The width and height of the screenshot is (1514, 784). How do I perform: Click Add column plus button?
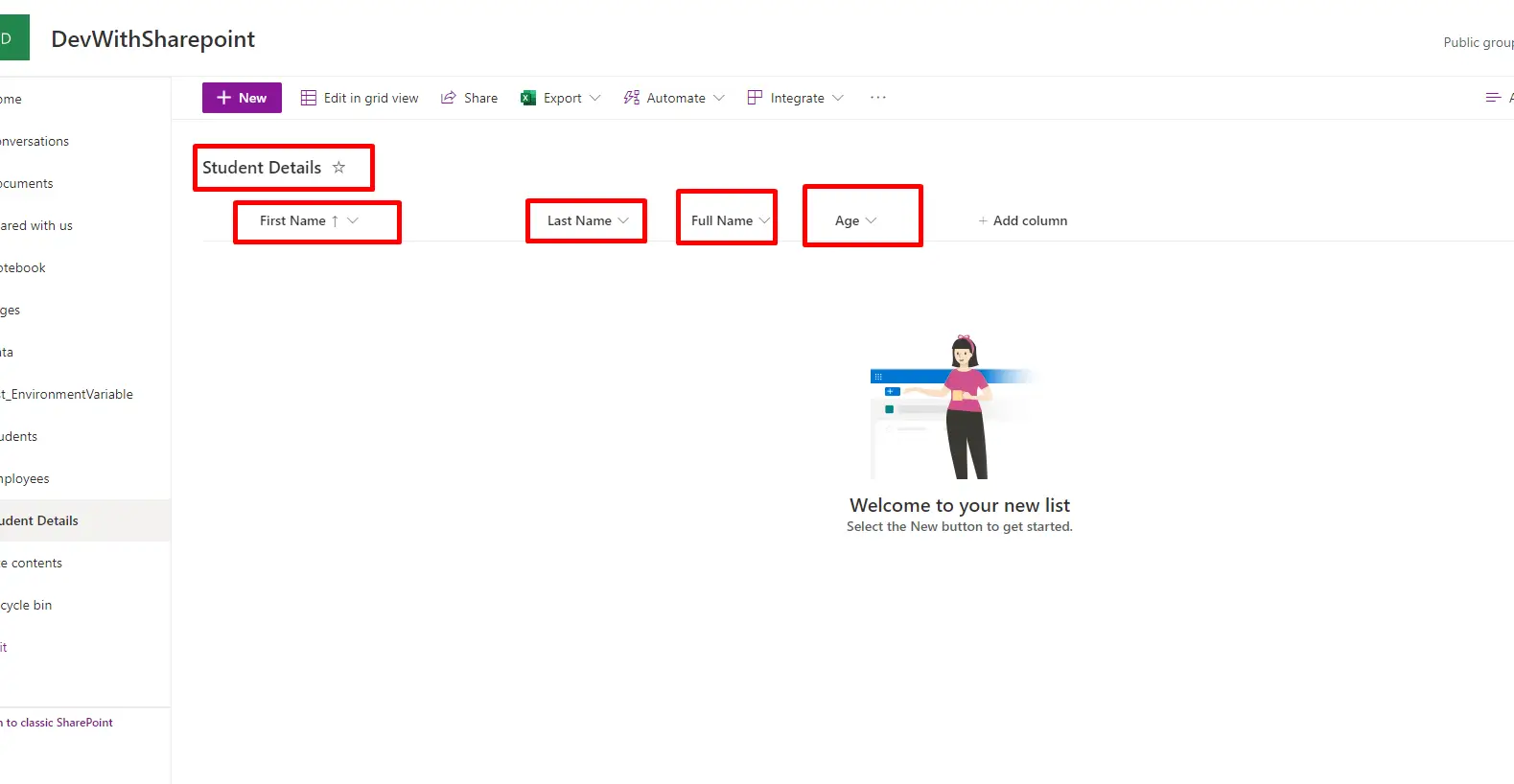(x=1022, y=220)
